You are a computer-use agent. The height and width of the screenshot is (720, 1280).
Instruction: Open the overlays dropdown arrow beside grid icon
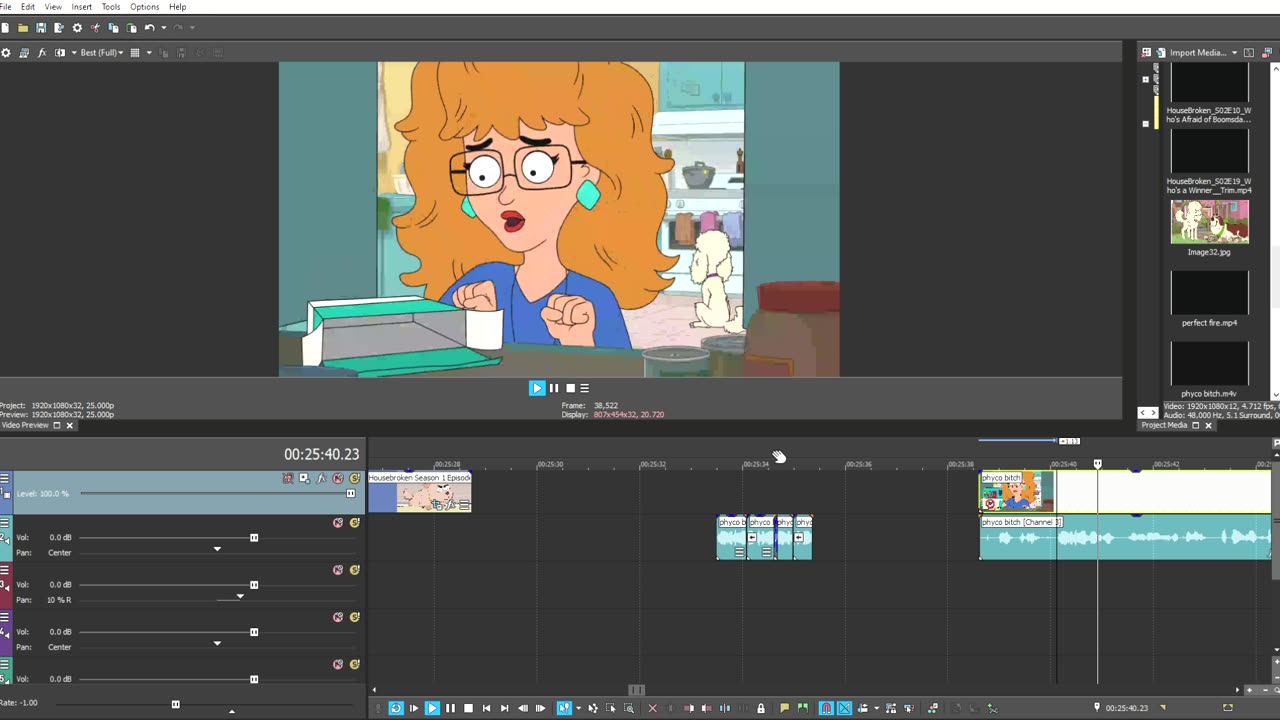pos(147,53)
